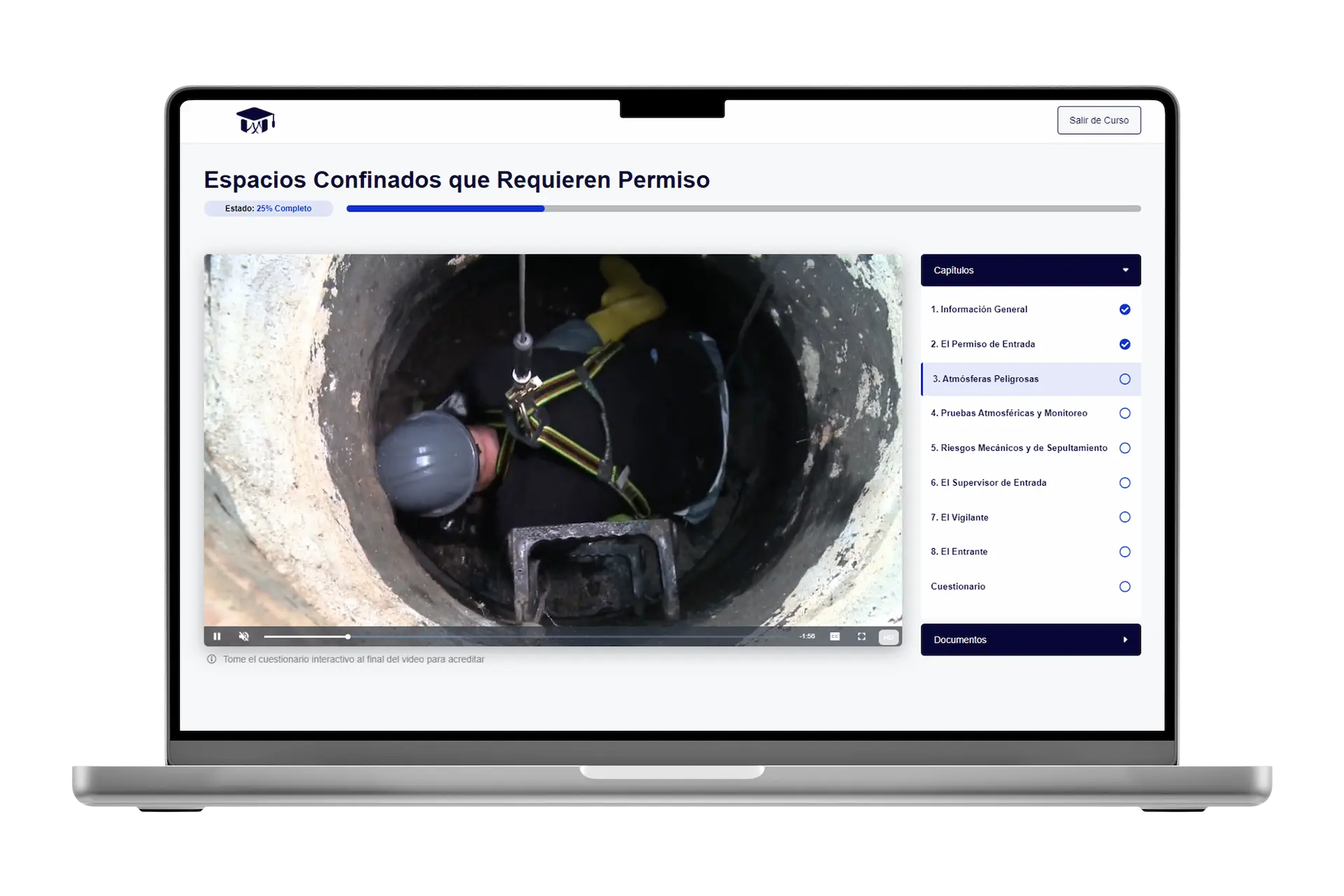Click completed checkmark for Información General

tap(1124, 309)
